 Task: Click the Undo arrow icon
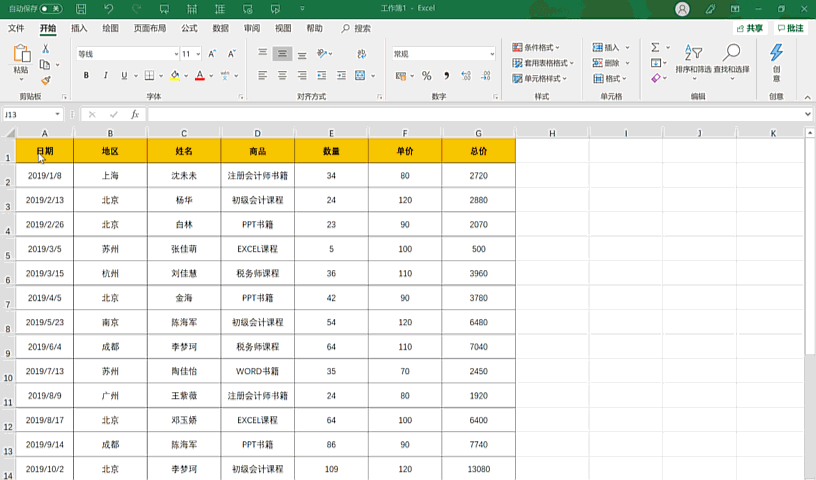pyautogui.click(x=108, y=9)
